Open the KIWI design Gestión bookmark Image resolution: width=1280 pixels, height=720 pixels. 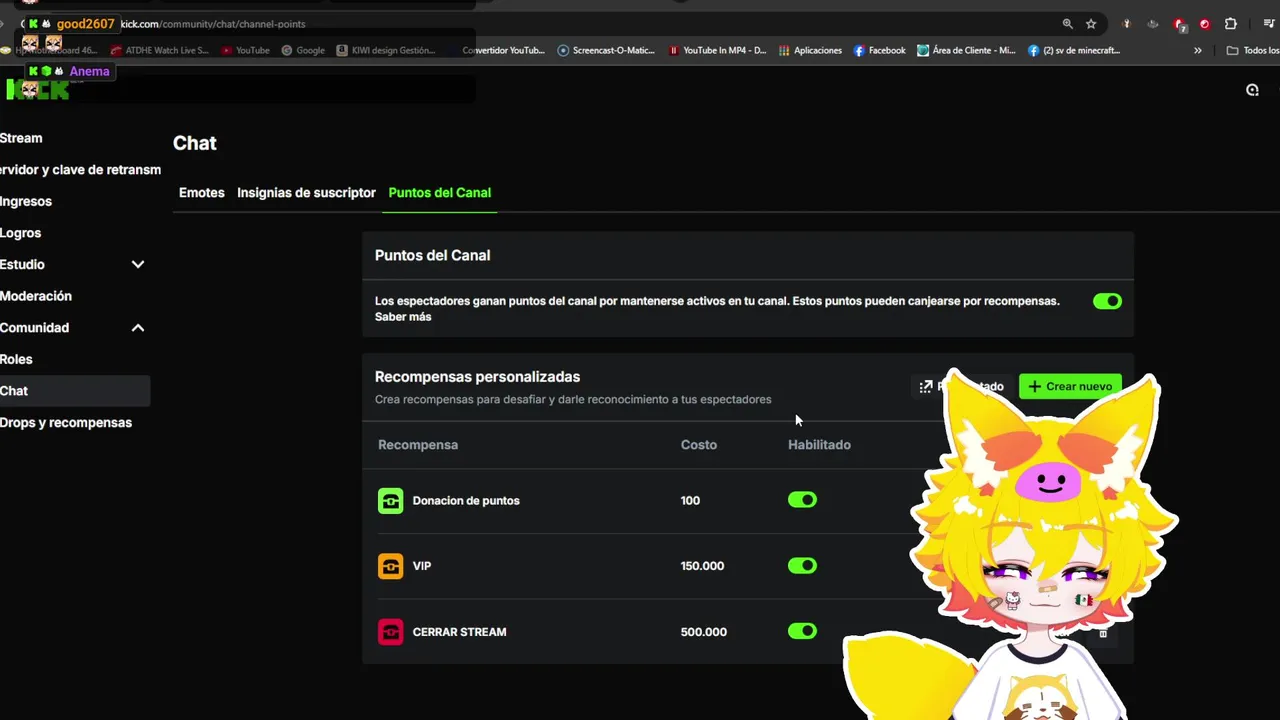(x=386, y=50)
